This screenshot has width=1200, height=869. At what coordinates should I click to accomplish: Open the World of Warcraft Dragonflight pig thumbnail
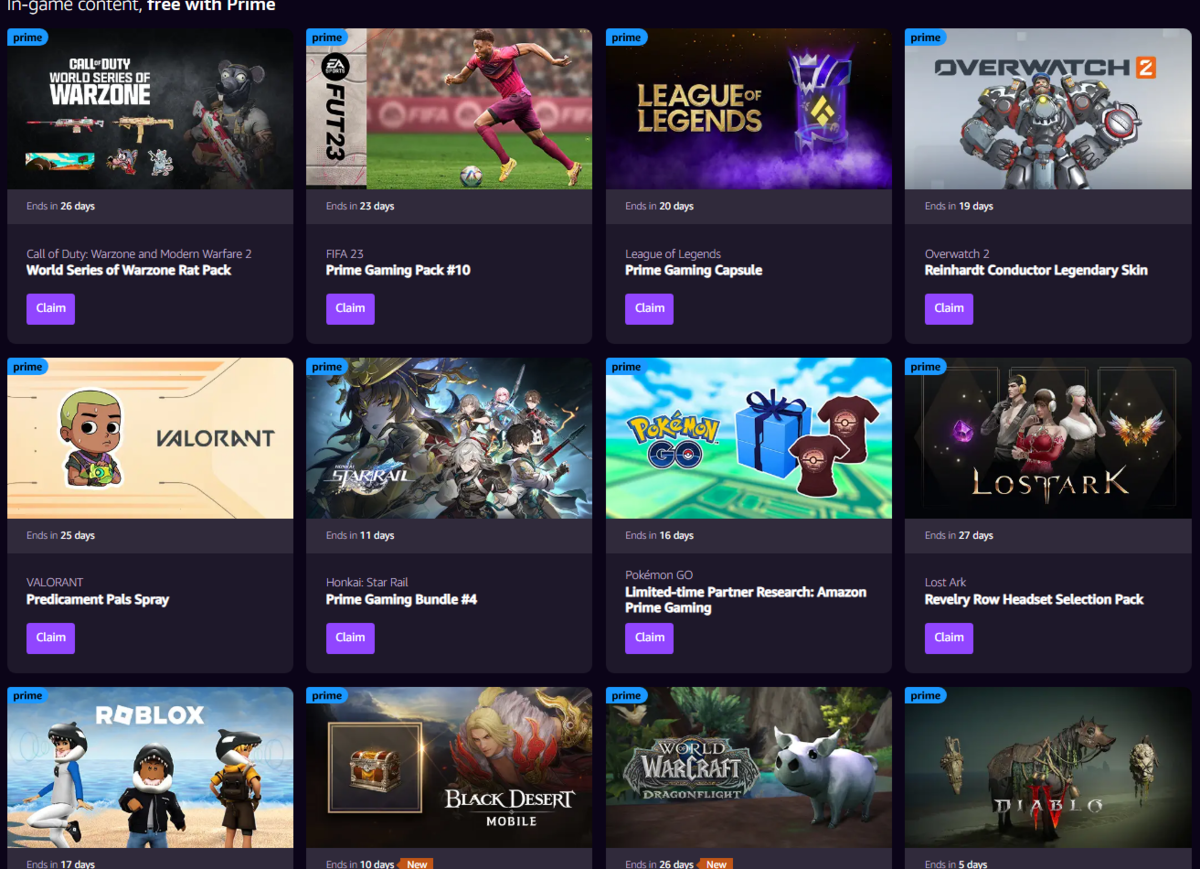[x=749, y=767]
